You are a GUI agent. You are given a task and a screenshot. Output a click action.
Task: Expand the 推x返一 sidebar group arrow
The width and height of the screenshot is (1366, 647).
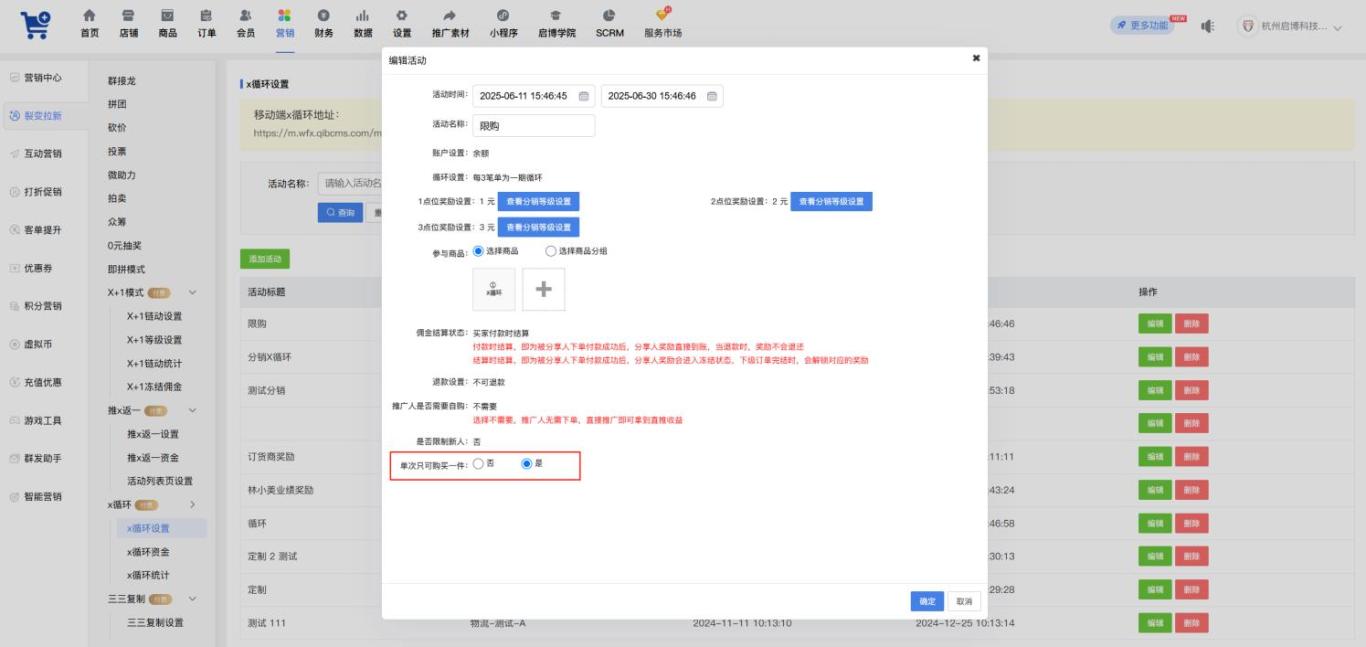click(192, 411)
